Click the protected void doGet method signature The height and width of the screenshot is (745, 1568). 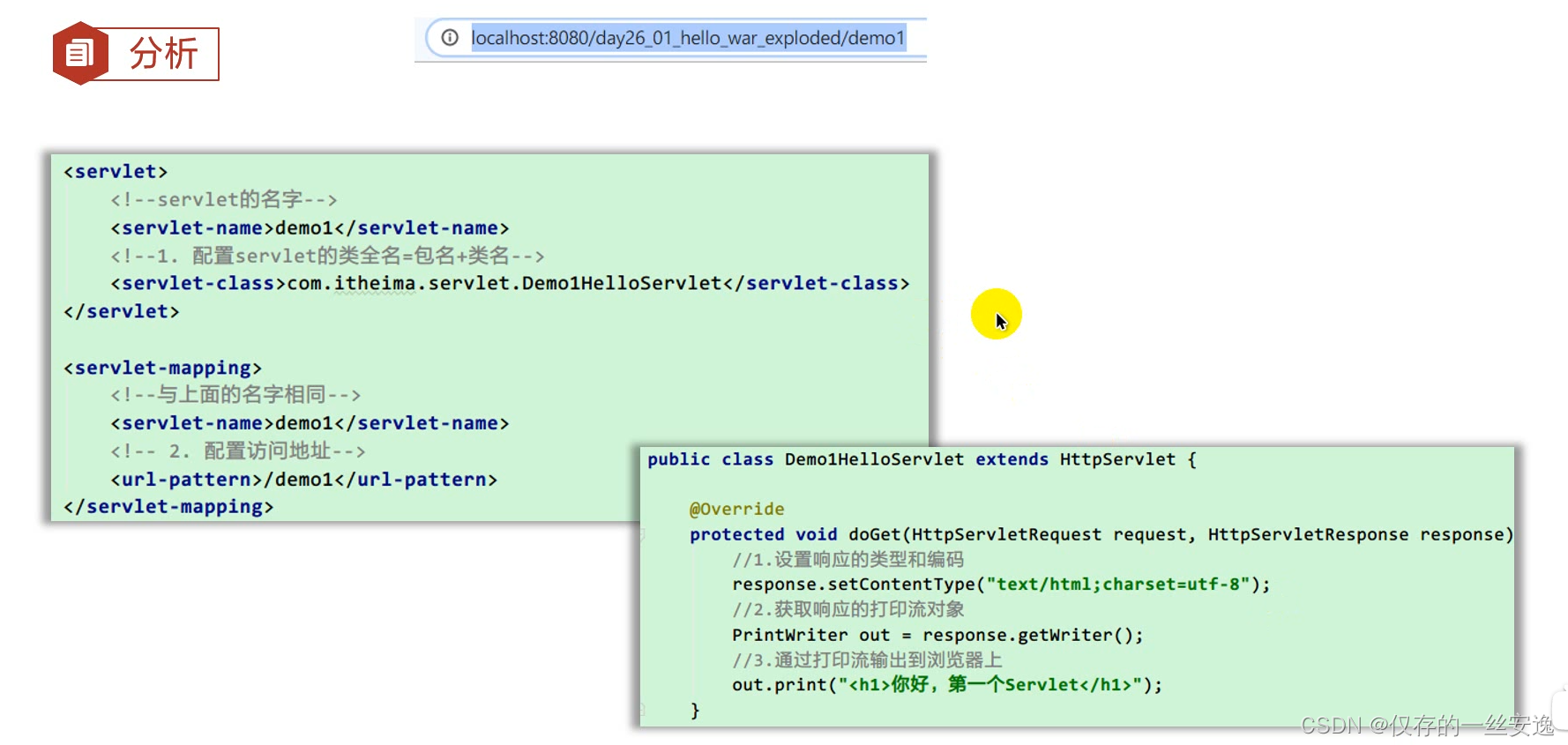(x=1101, y=534)
